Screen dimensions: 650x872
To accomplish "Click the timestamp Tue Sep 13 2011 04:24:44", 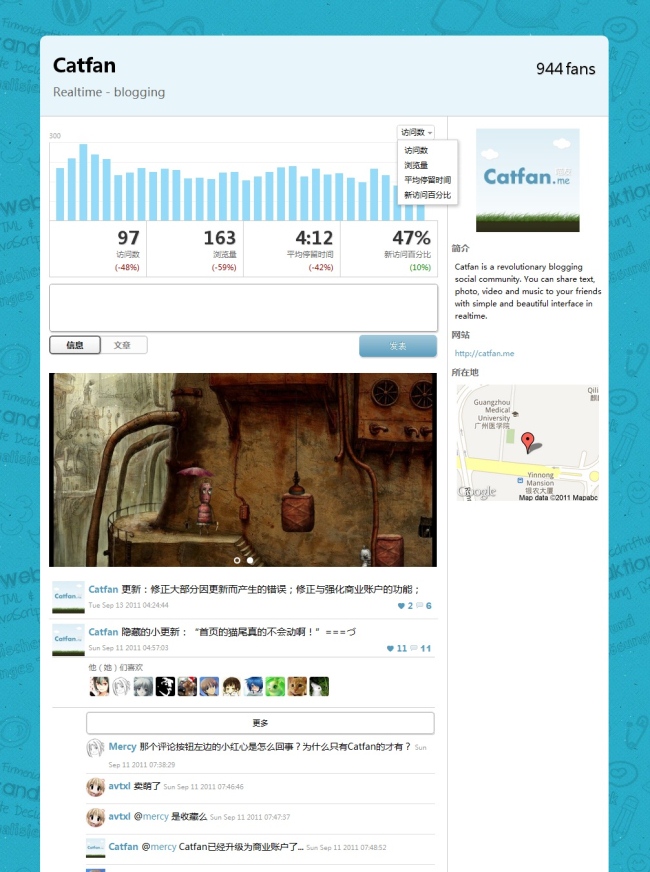I will click(x=128, y=605).
